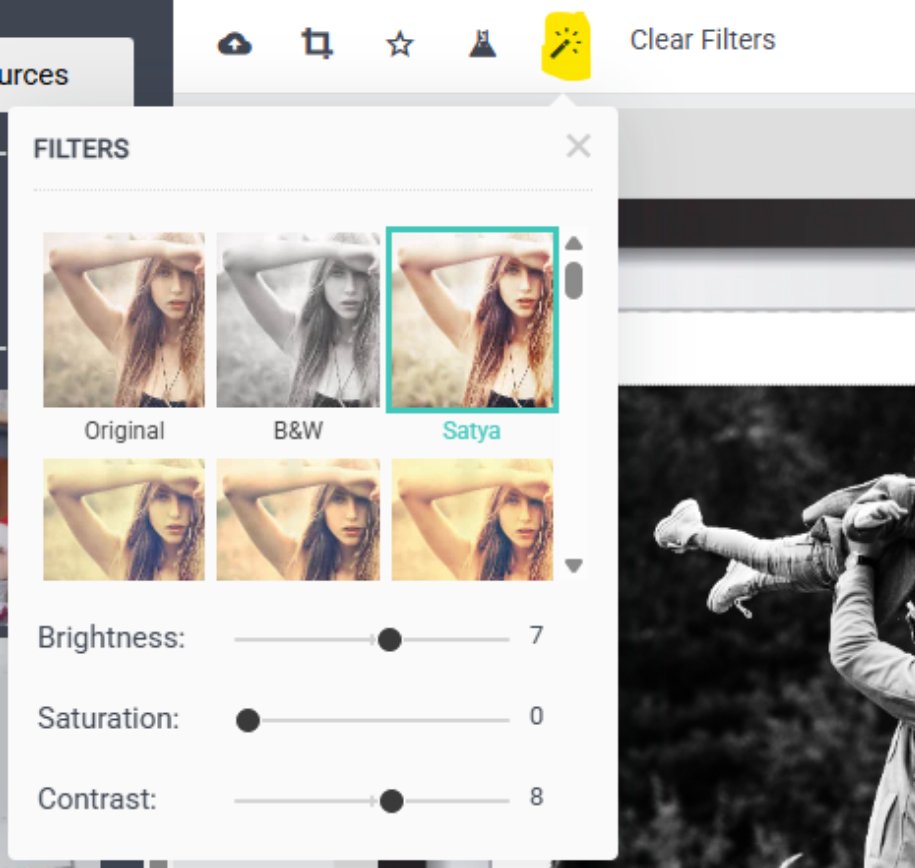The width and height of the screenshot is (915, 868).
Task: Click Clear Filters button
Action: [702, 40]
